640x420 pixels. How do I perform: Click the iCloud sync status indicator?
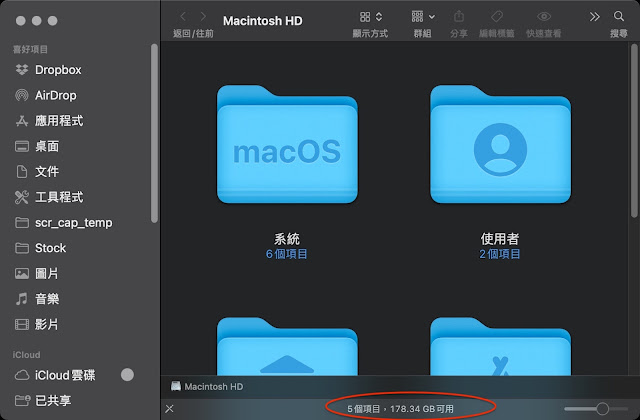tap(127, 375)
